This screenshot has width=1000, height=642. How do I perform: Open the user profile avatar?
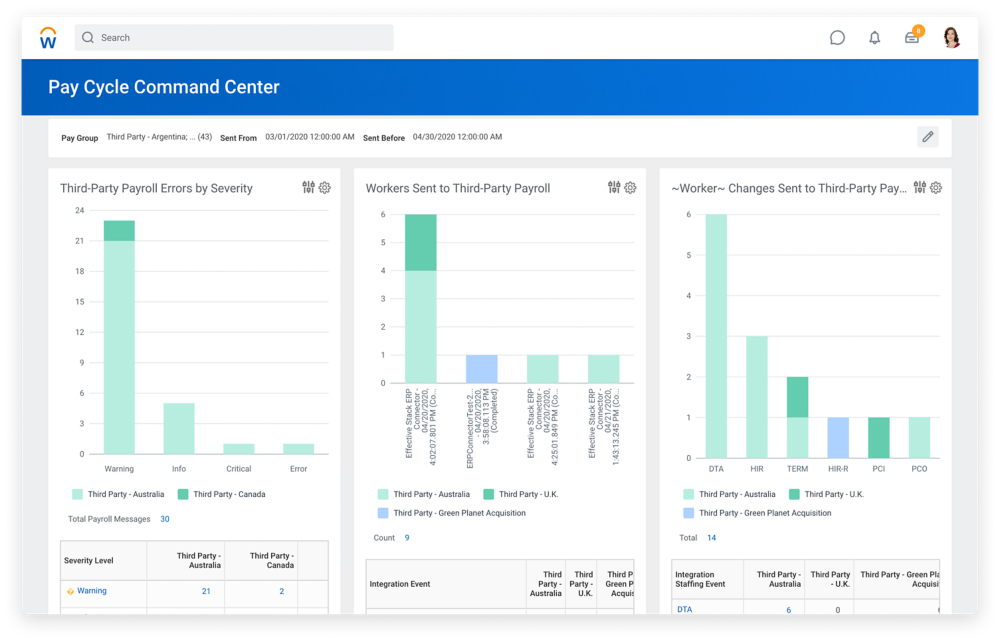(x=951, y=38)
